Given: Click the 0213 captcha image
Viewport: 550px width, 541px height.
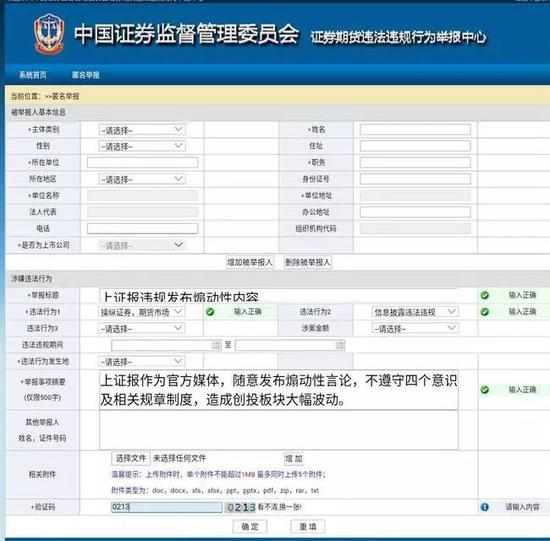Looking at the screenshot, I should pyautogui.click(x=240, y=507).
